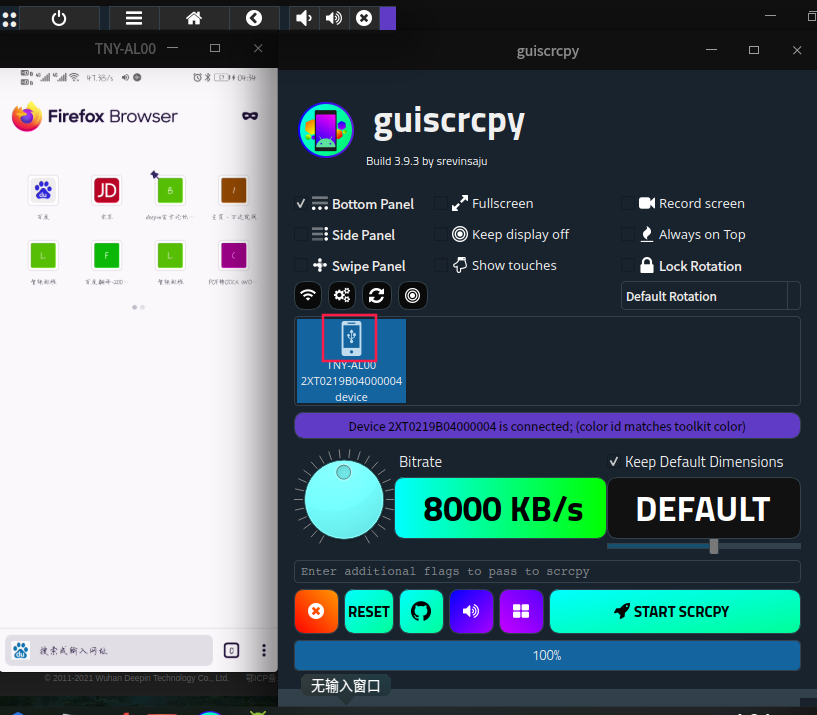Open the Baidu paw shortcut tile
Image resolution: width=817 pixels, height=715 pixels.
tap(43, 190)
